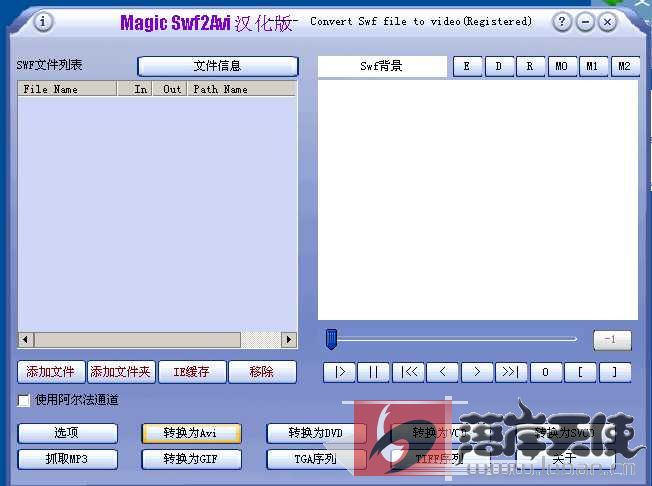Click the Path Name column header
This screenshot has height=486, width=652.
tap(242, 89)
